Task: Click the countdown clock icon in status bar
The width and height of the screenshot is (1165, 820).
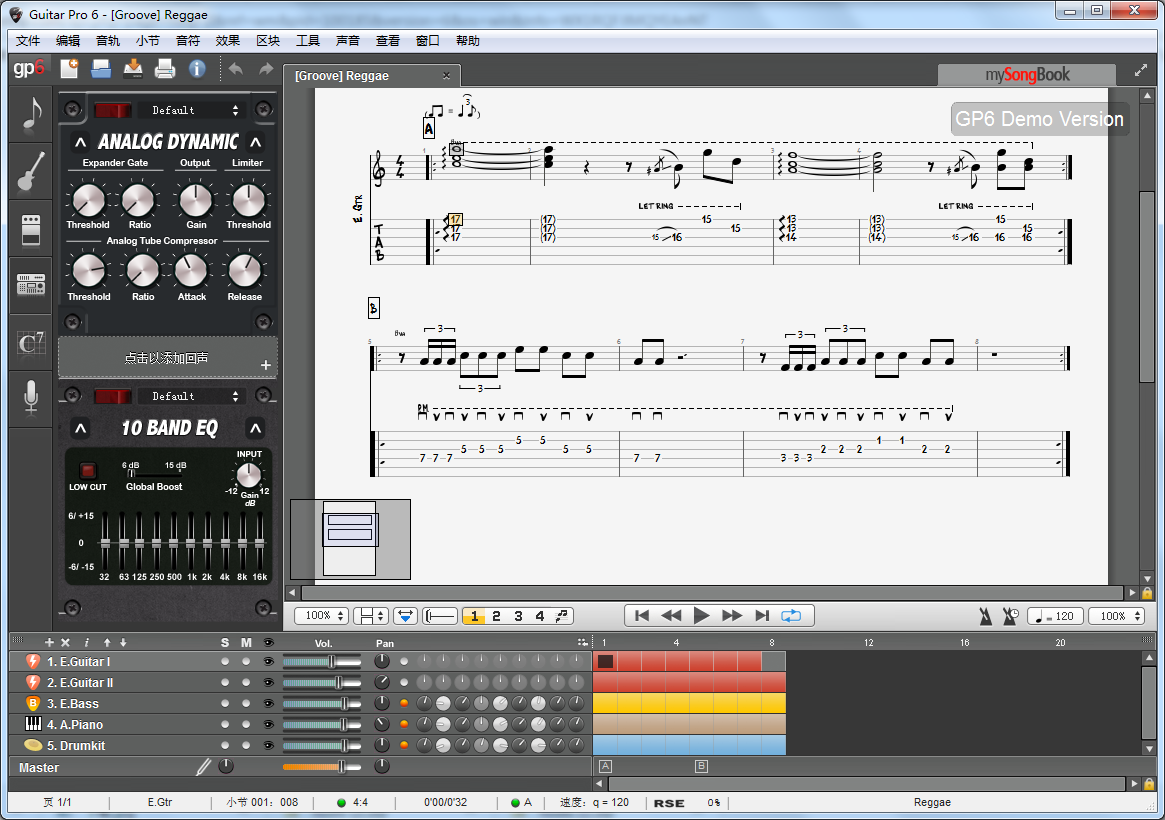Action: (x=1011, y=615)
